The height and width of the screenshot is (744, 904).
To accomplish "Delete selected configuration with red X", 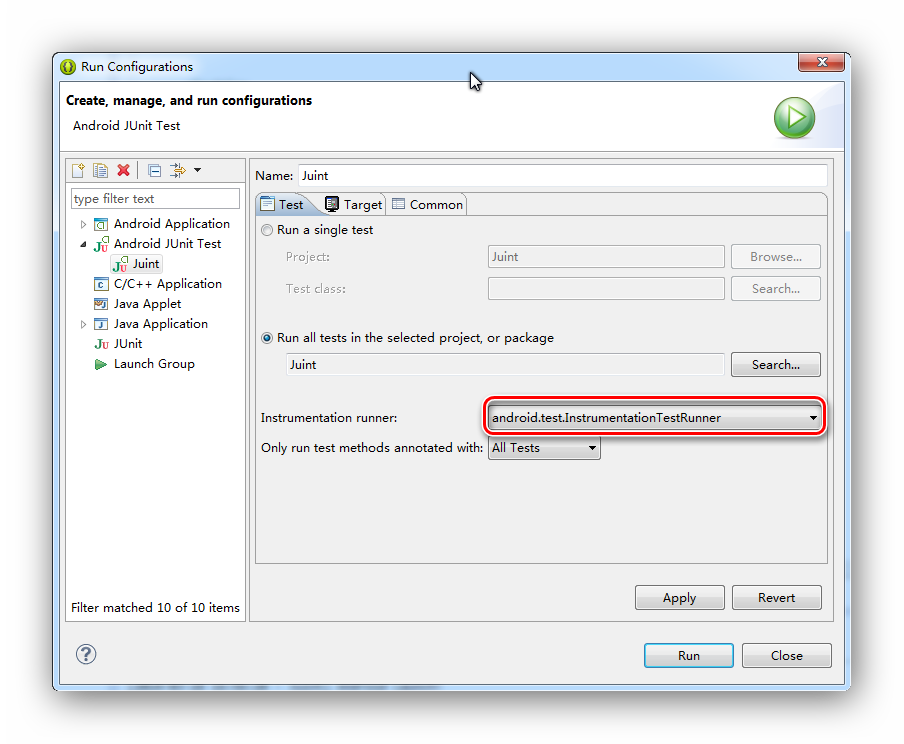I will (x=124, y=171).
